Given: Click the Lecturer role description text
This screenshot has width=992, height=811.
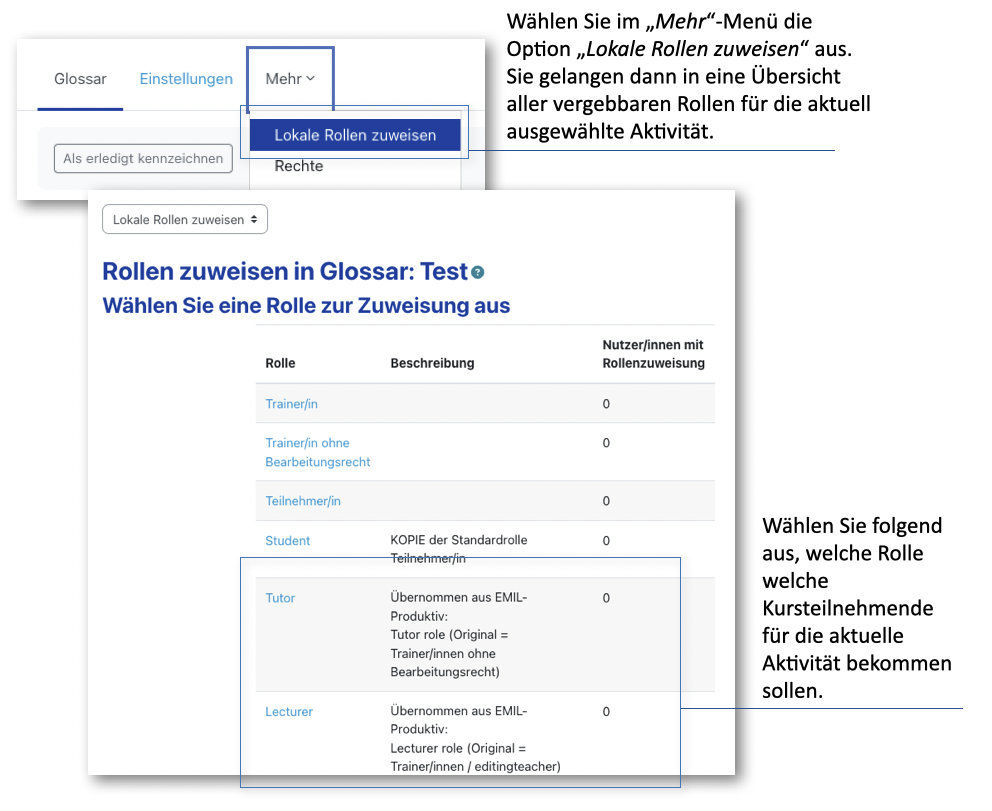Looking at the screenshot, I should coord(474,739).
